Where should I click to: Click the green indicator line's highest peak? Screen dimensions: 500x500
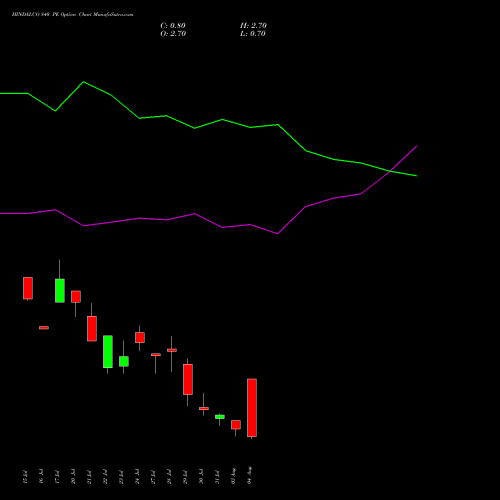(x=83, y=82)
